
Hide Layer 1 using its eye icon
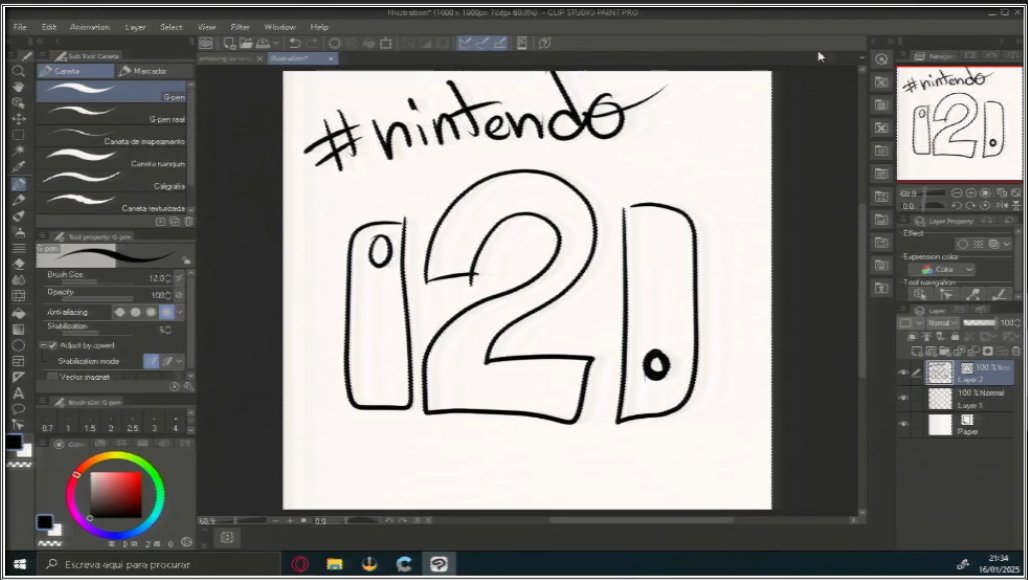pyautogui.click(x=903, y=398)
